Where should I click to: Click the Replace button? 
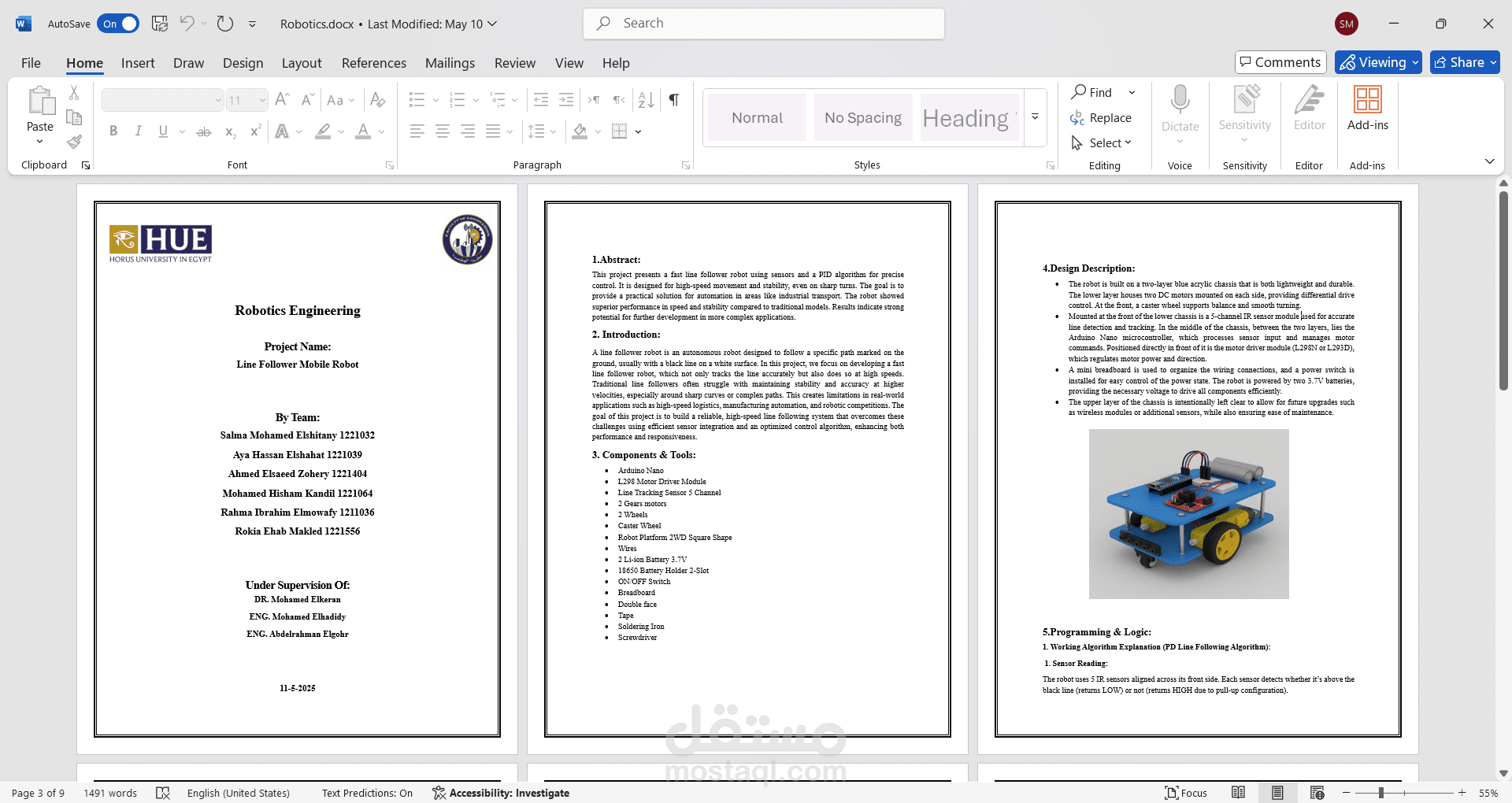click(1101, 117)
